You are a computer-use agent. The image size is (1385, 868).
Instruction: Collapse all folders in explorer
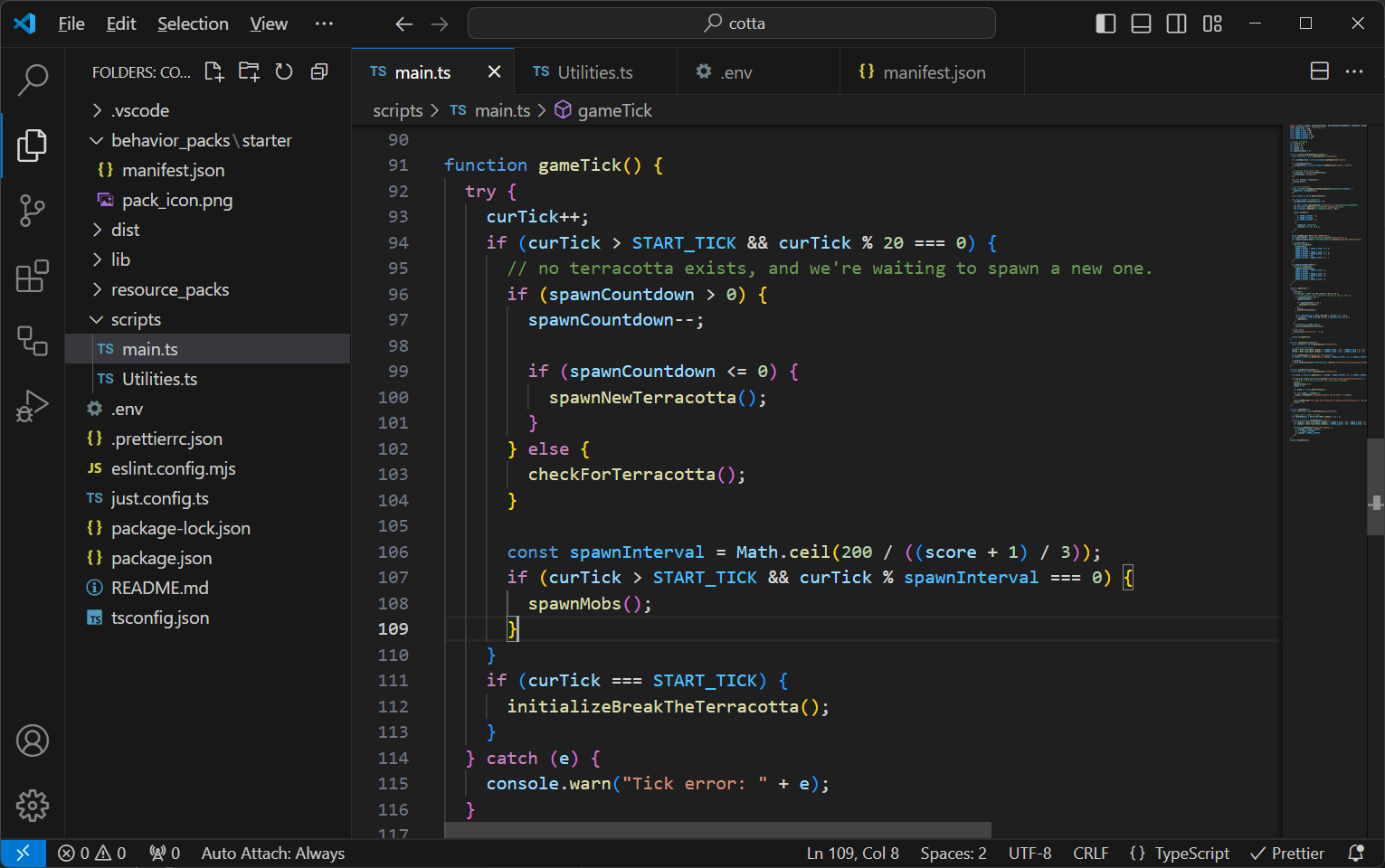tap(319, 72)
